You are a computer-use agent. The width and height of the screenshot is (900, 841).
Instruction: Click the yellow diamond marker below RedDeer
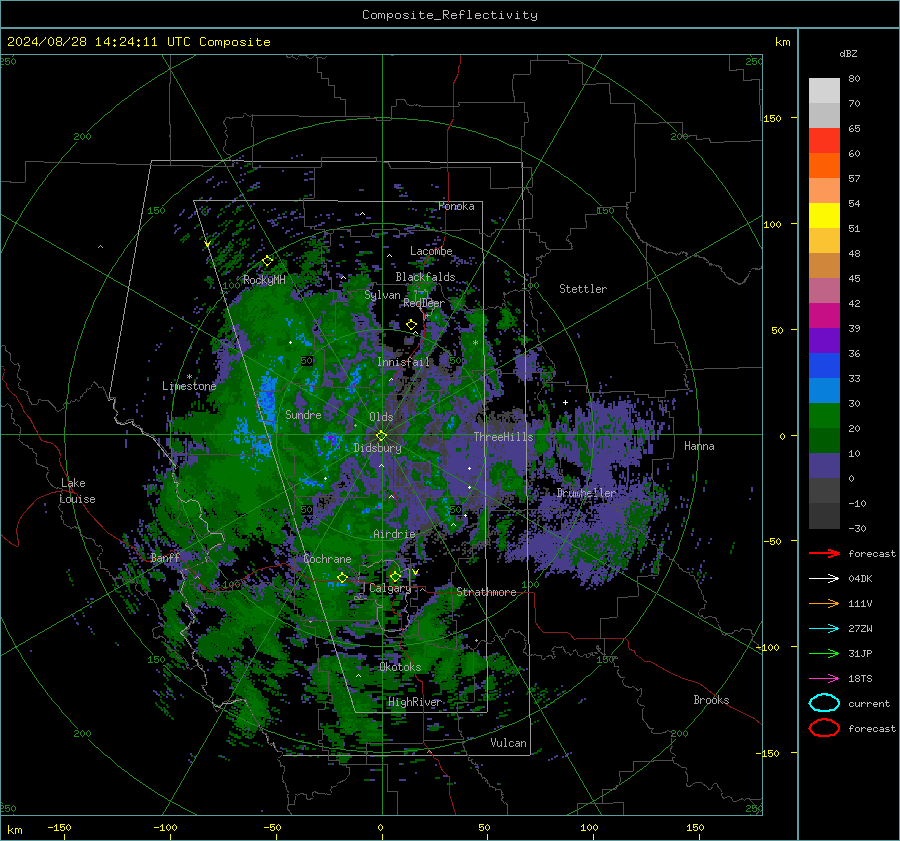pyautogui.click(x=411, y=325)
